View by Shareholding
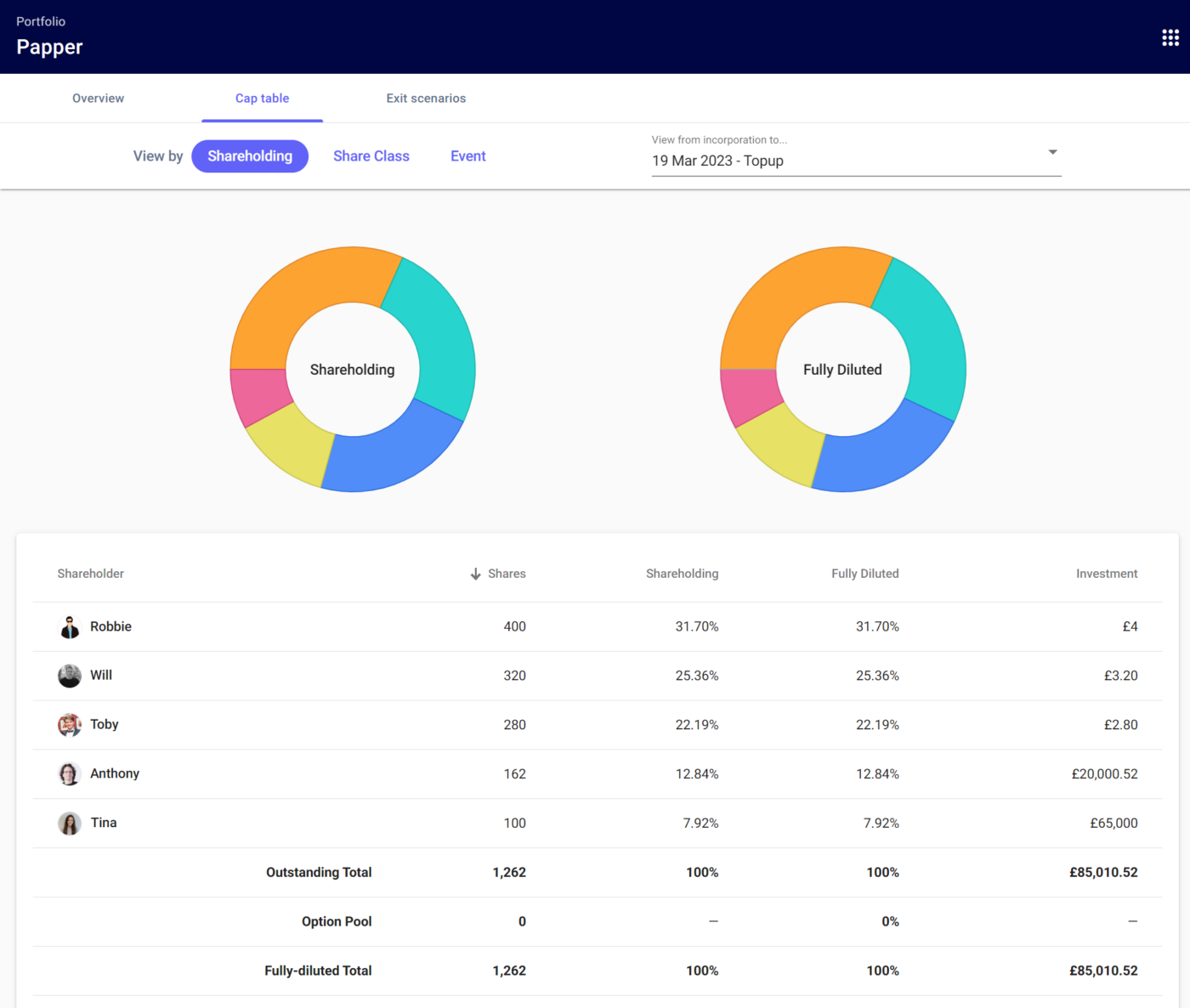Image resolution: width=1190 pixels, height=1008 pixels. [250, 156]
